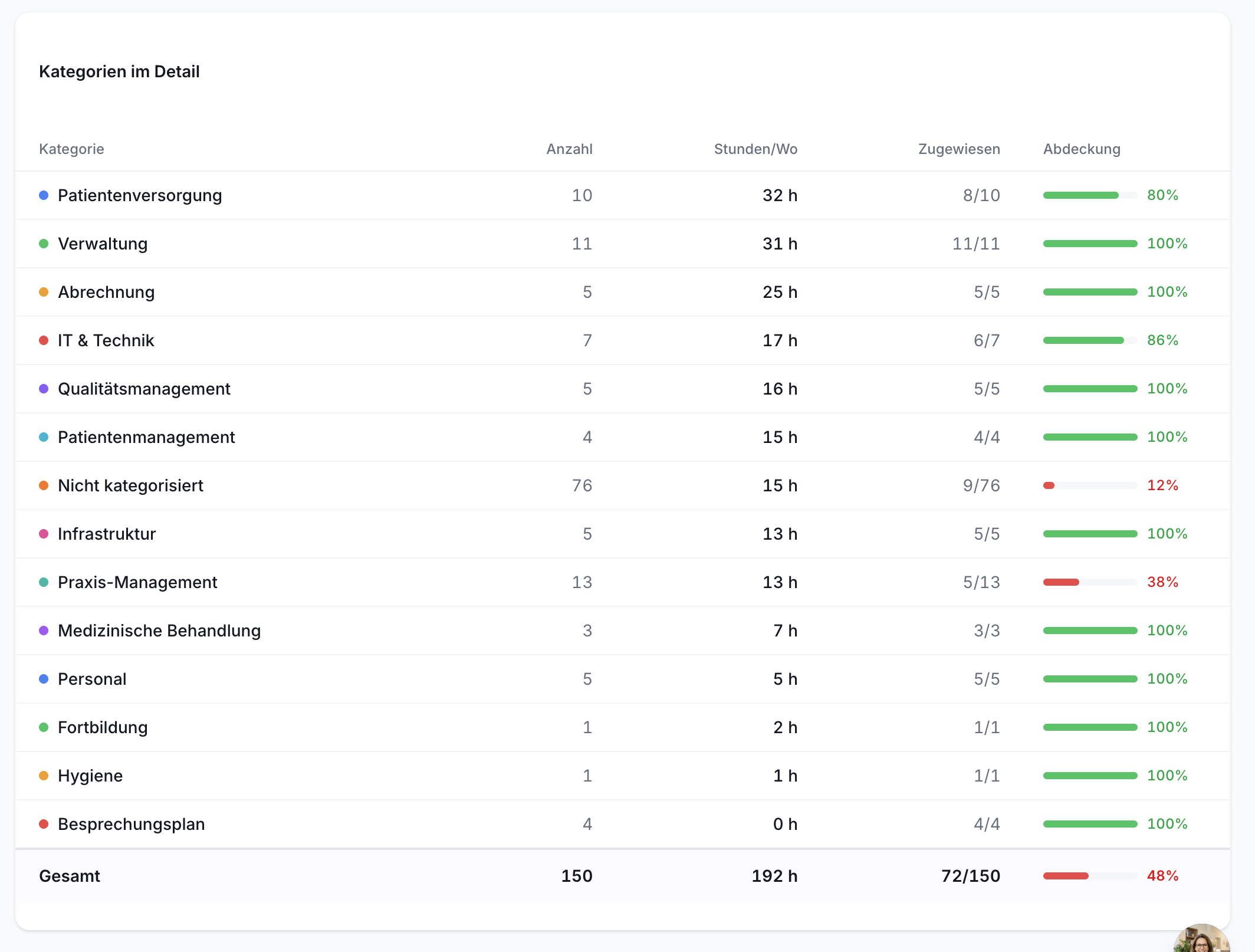
Task: Open the Praxis-Management row
Action: 623,582
